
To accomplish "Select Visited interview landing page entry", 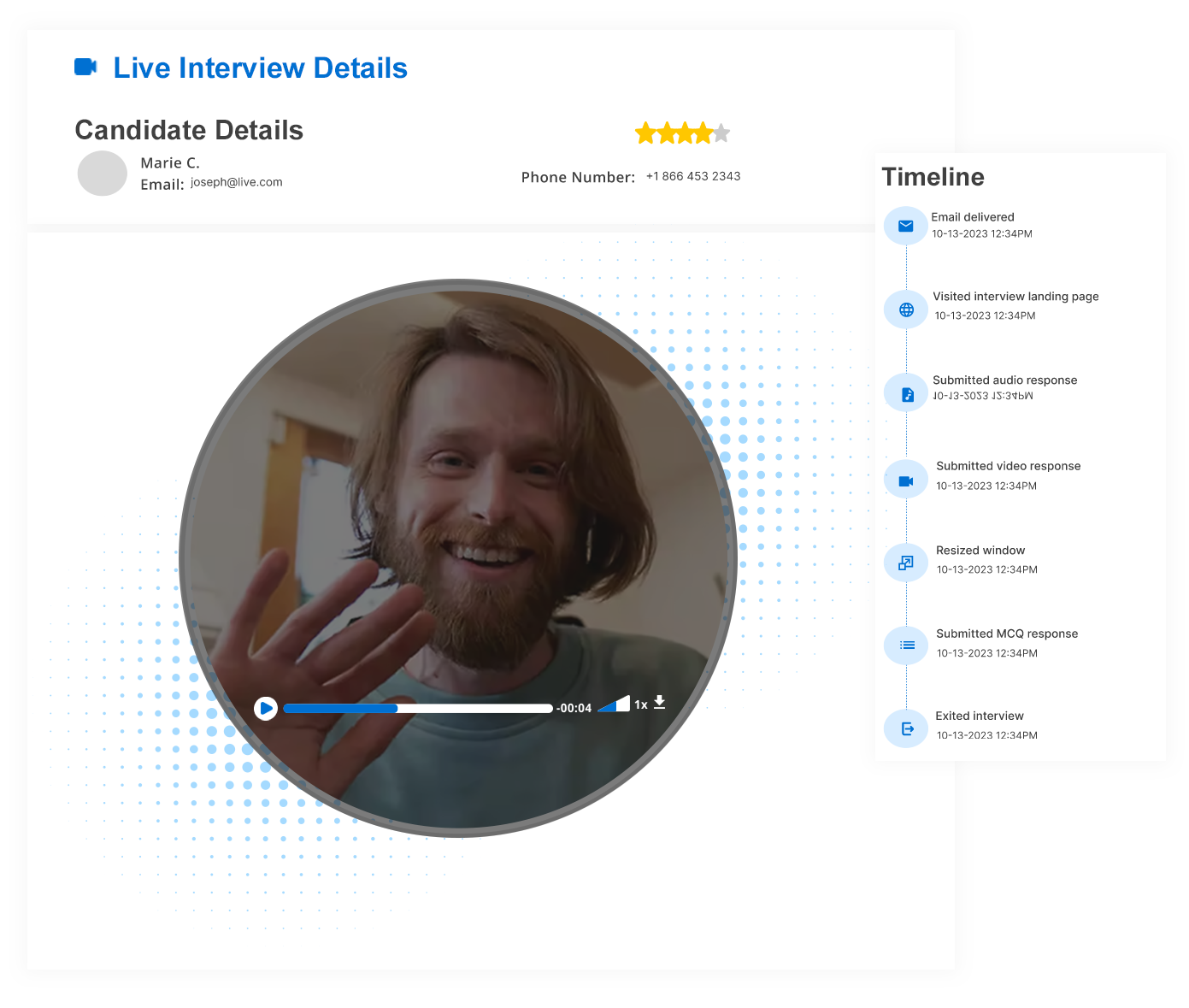I will coord(992,309).
